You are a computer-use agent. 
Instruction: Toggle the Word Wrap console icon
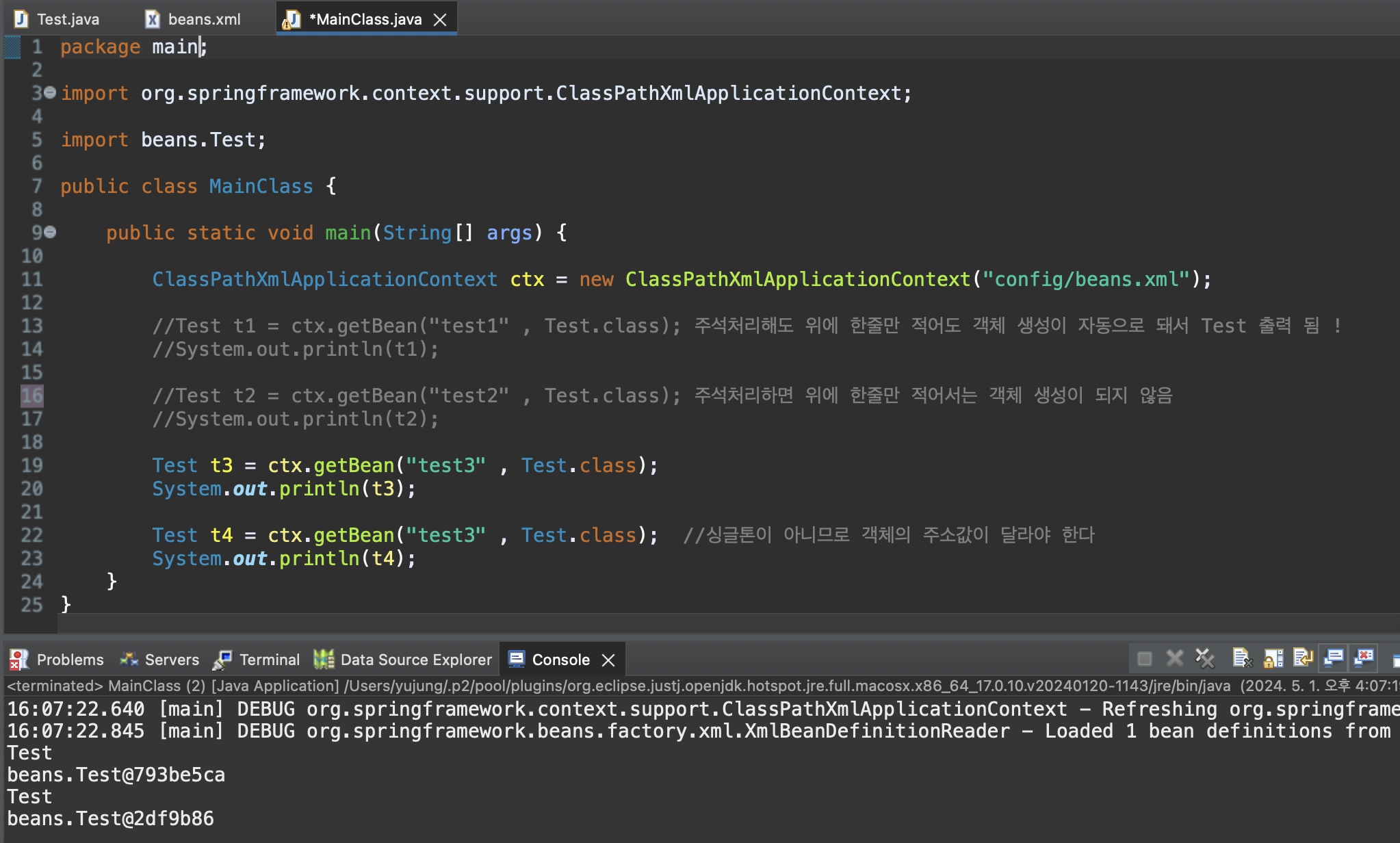click(1303, 659)
